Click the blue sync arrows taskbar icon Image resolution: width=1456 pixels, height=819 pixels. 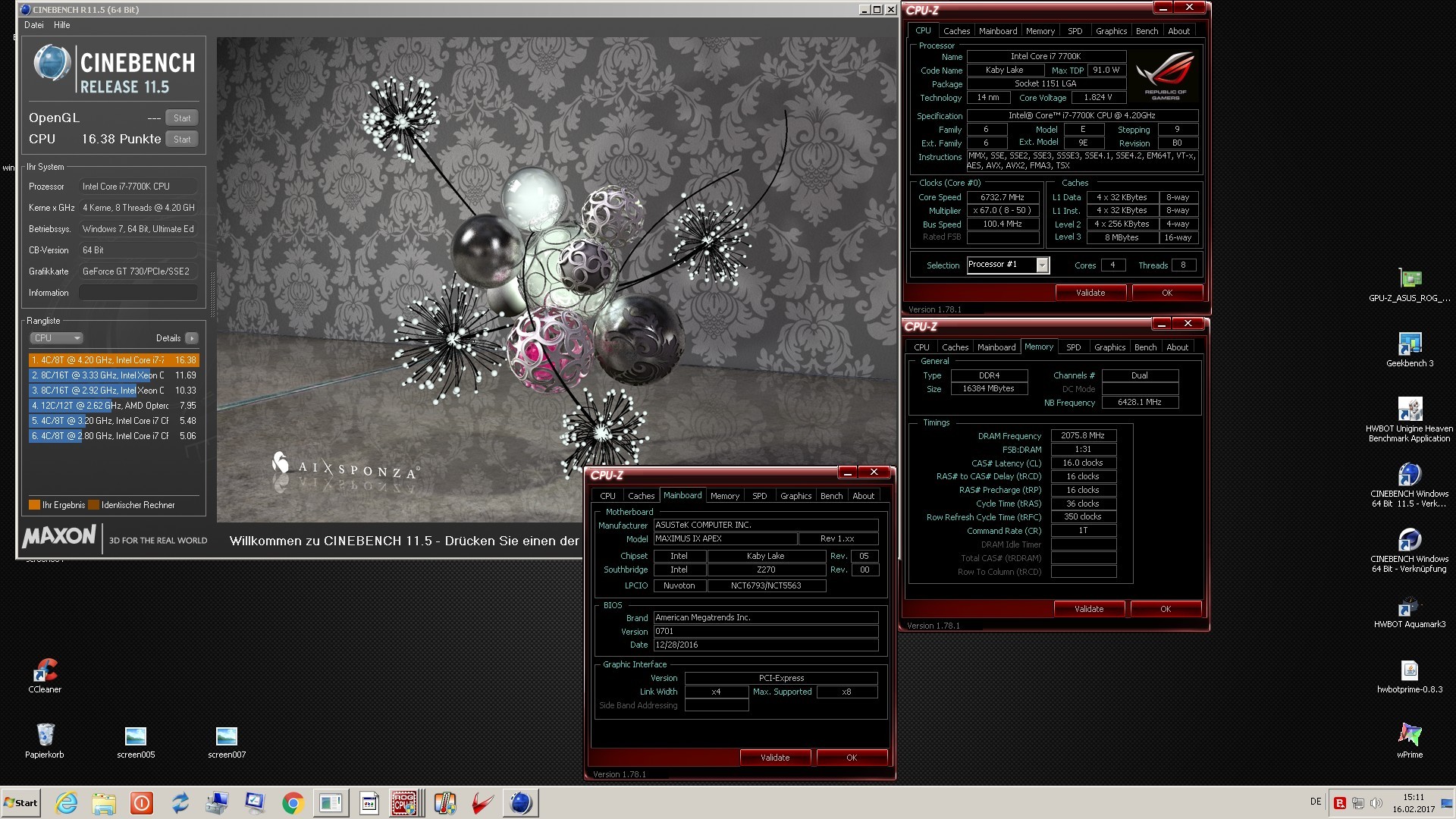coord(180,803)
